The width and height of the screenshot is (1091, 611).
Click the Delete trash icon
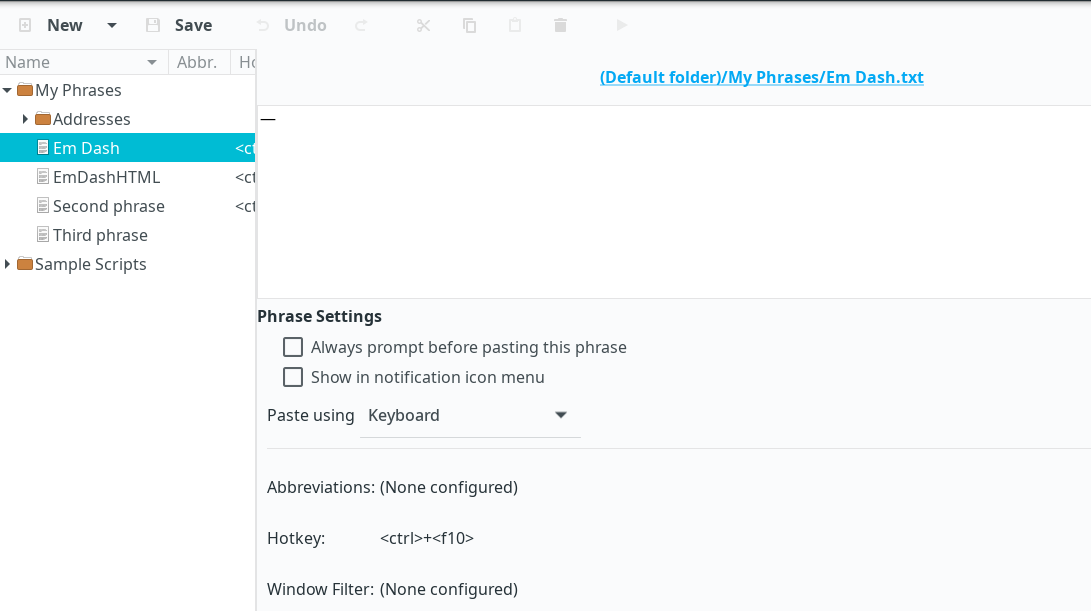click(559, 25)
